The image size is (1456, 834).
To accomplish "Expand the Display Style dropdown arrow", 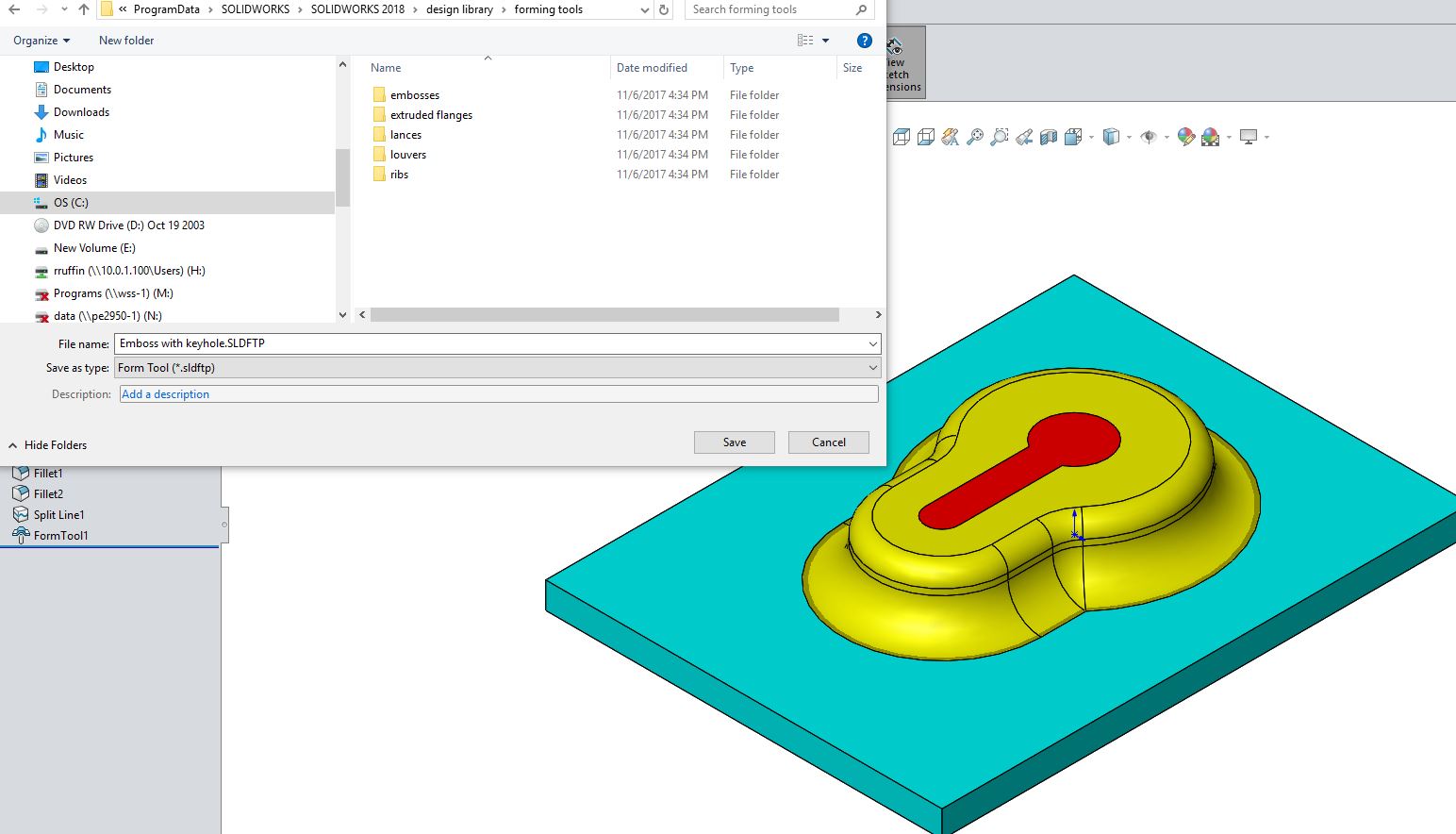I will coord(1128,137).
